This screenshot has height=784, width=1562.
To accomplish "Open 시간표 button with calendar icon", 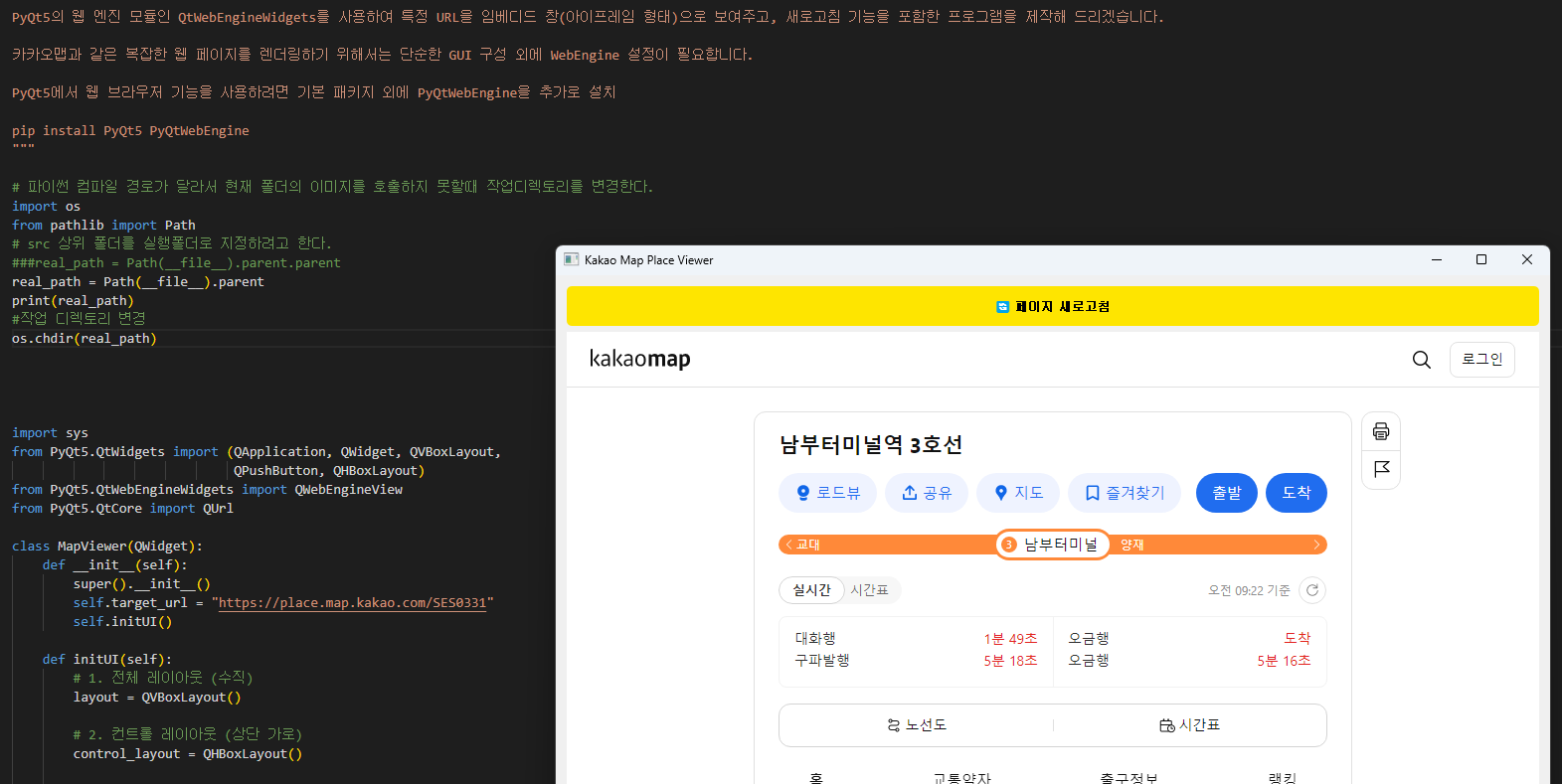I will [x=1190, y=725].
